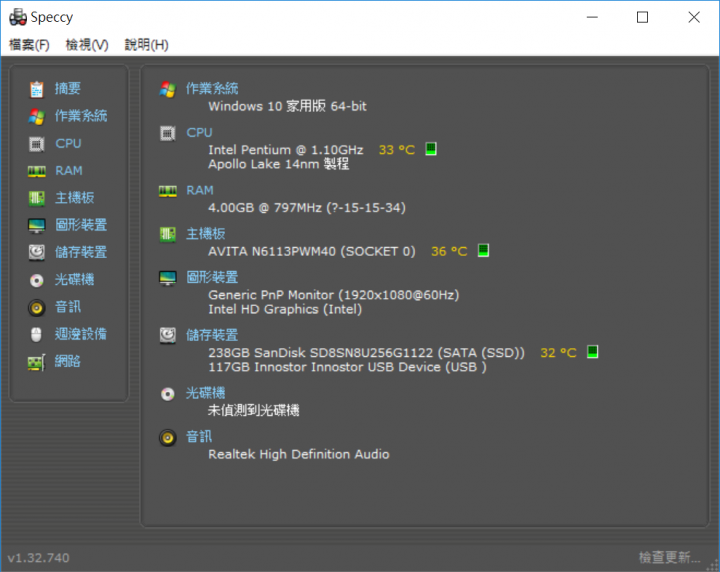The image size is (720, 572).
Task: Select 週邊設備 in the sidebar
Action: pos(81,334)
